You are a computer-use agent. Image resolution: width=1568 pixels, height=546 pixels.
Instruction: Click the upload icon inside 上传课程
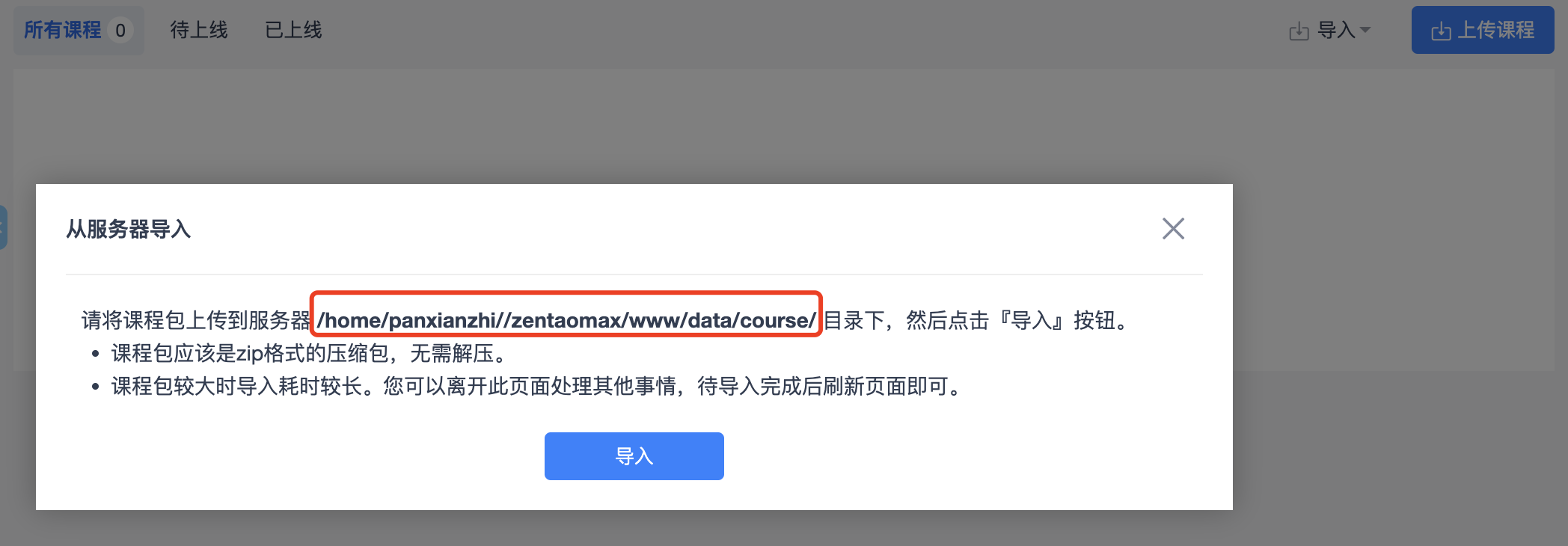(x=1441, y=31)
